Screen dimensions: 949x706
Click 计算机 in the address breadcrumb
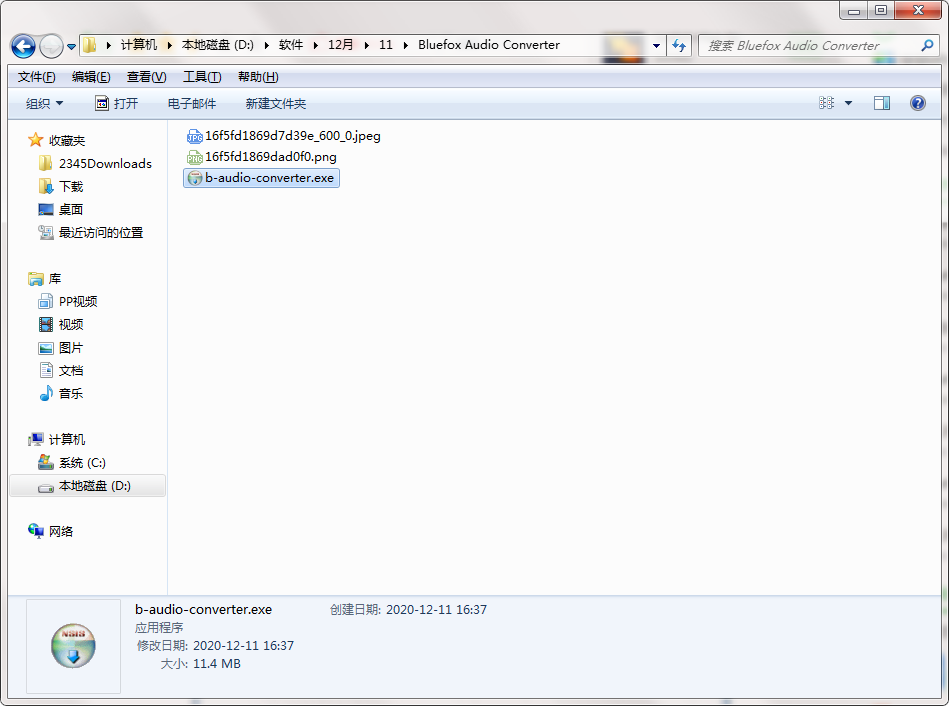139,45
